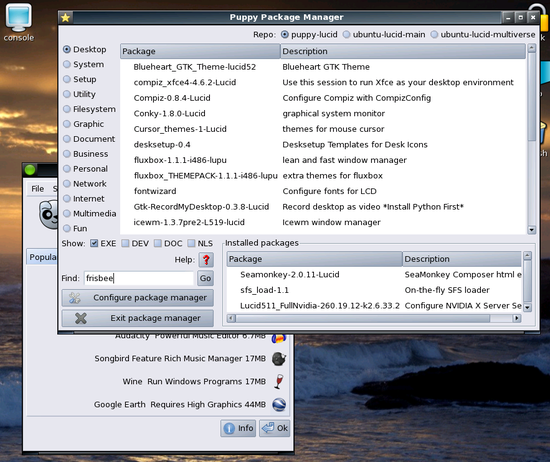This screenshot has width=550, height=462.
Task: Select the Gtk-RecordMyDesktop-0.3.8-Lucid package
Action: (x=323, y=207)
